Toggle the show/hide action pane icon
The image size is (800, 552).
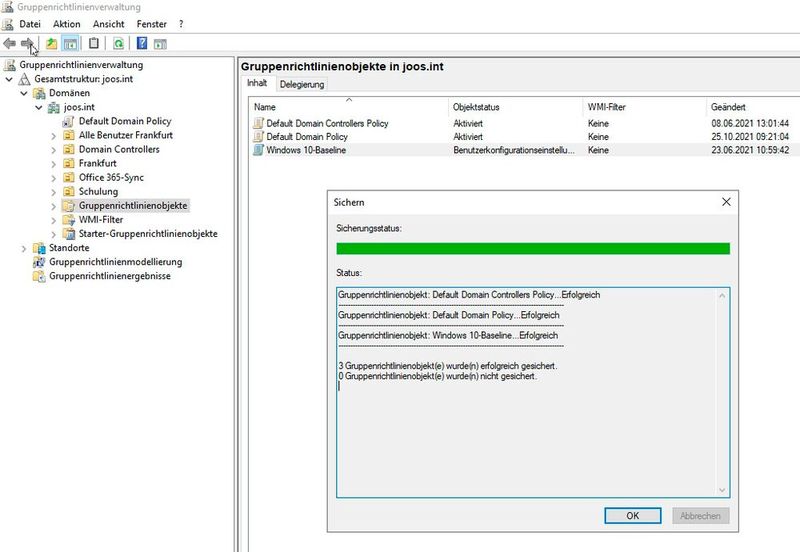160,44
